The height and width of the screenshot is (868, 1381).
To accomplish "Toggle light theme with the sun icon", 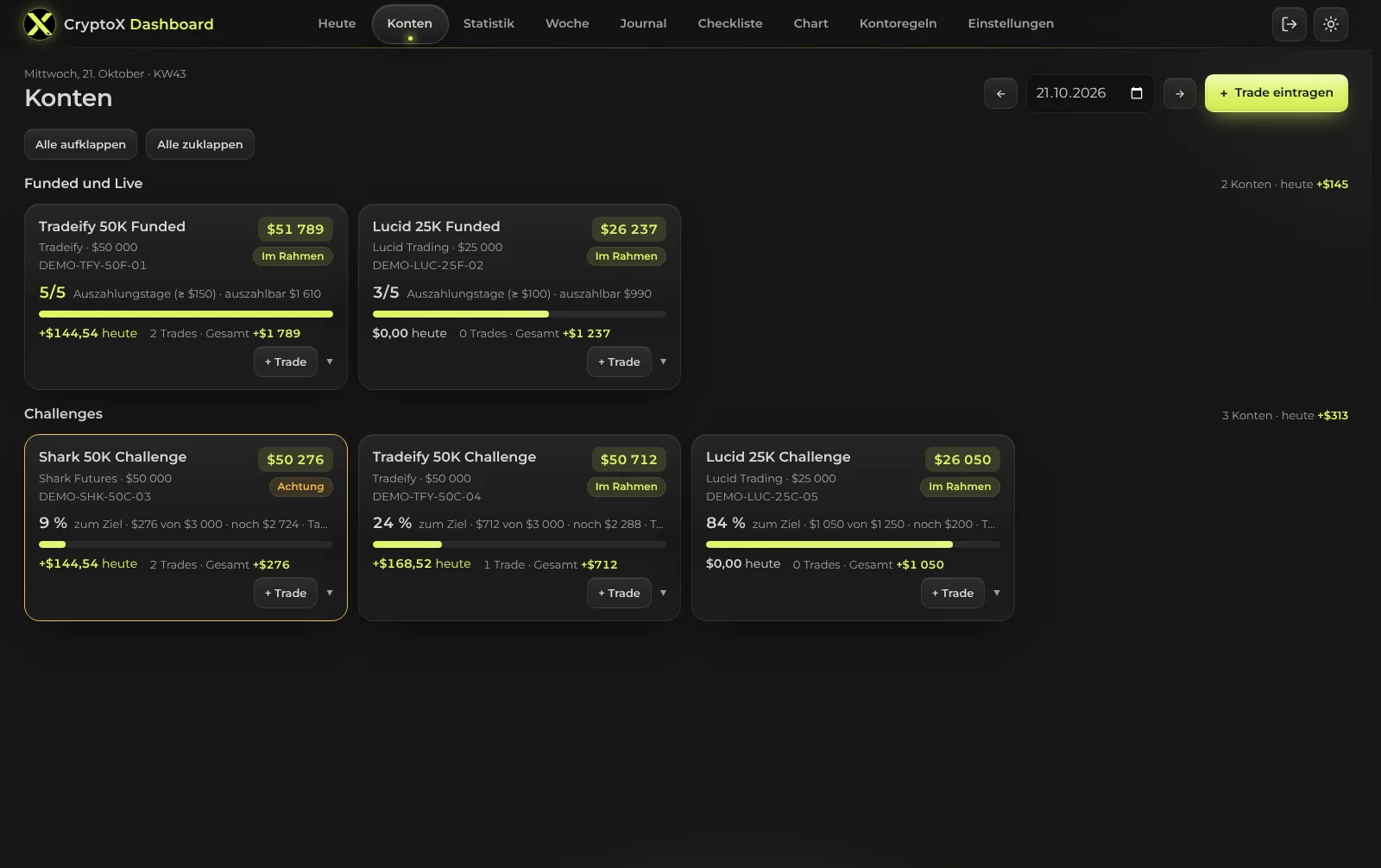I will [x=1330, y=24].
